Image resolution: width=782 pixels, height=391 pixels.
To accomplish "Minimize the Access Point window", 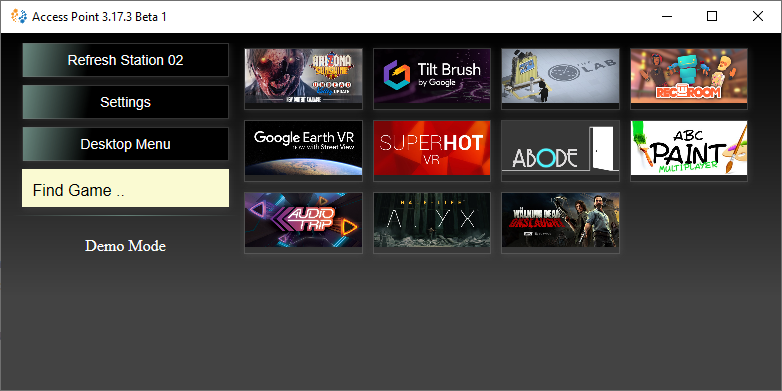I will pos(666,16).
